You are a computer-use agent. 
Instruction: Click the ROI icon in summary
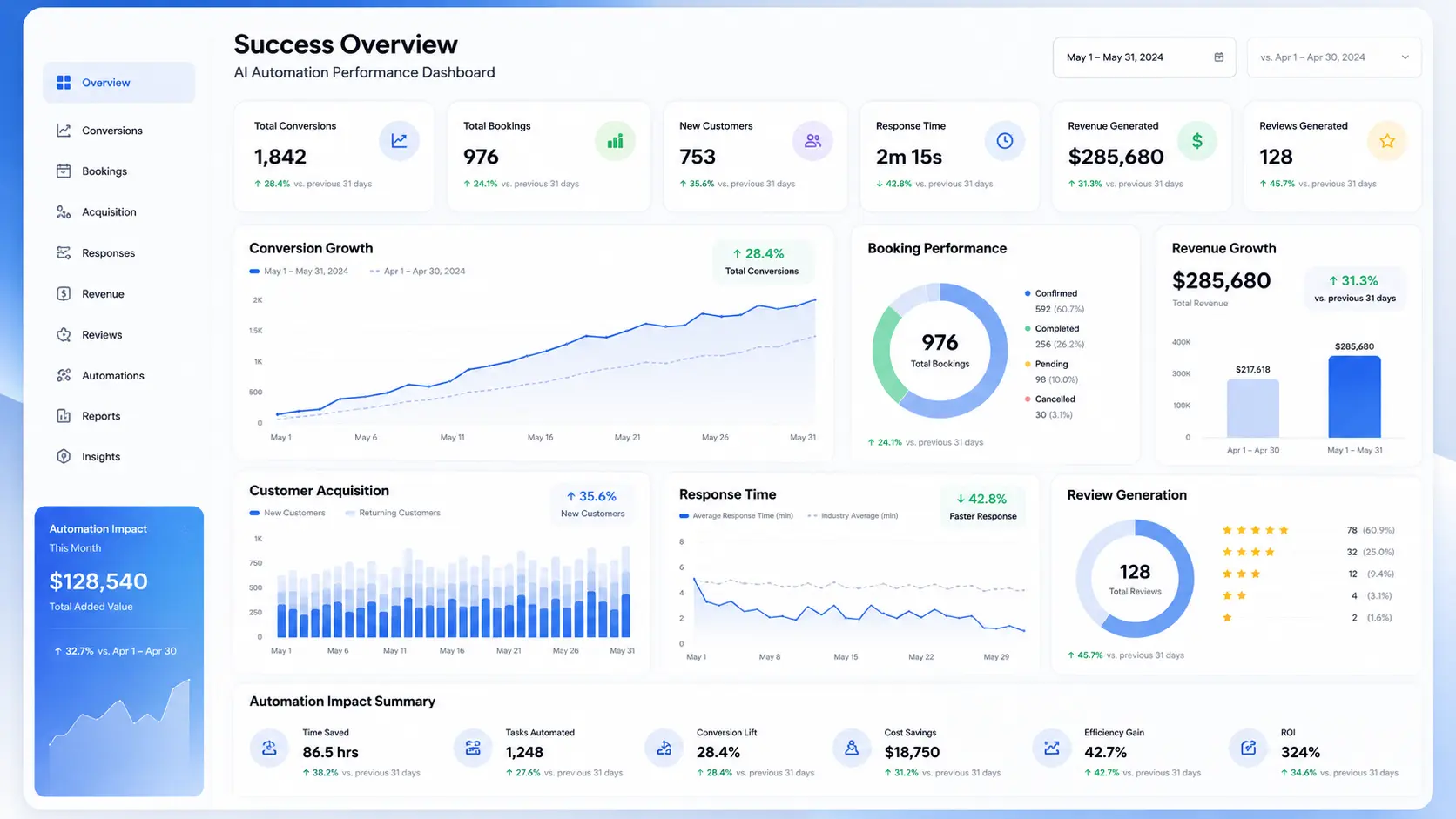point(1248,748)
